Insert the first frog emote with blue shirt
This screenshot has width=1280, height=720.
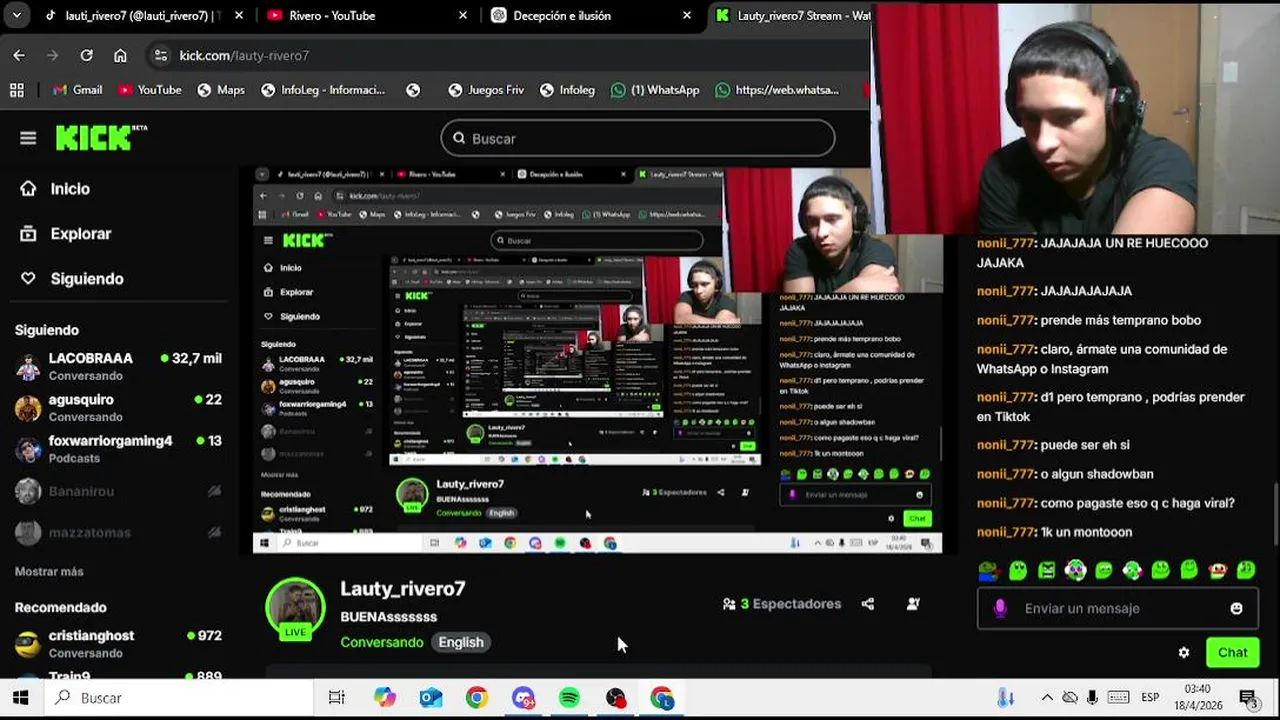pos(988,570)
